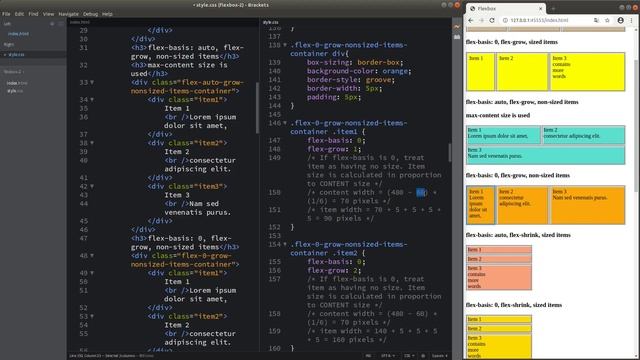Viewport: 640px width, 360px height.
Task: Click salmon Item 3 'contains more words' box
Action: click(499, 277)
